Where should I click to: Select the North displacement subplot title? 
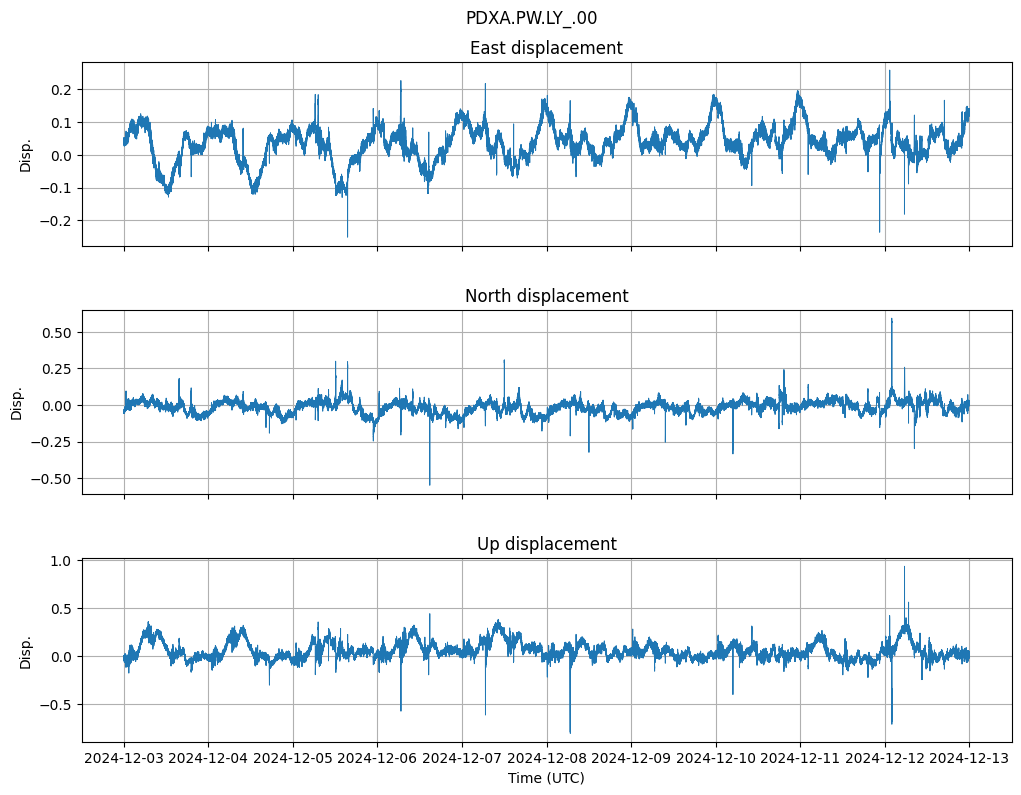[x=546, y=296]
